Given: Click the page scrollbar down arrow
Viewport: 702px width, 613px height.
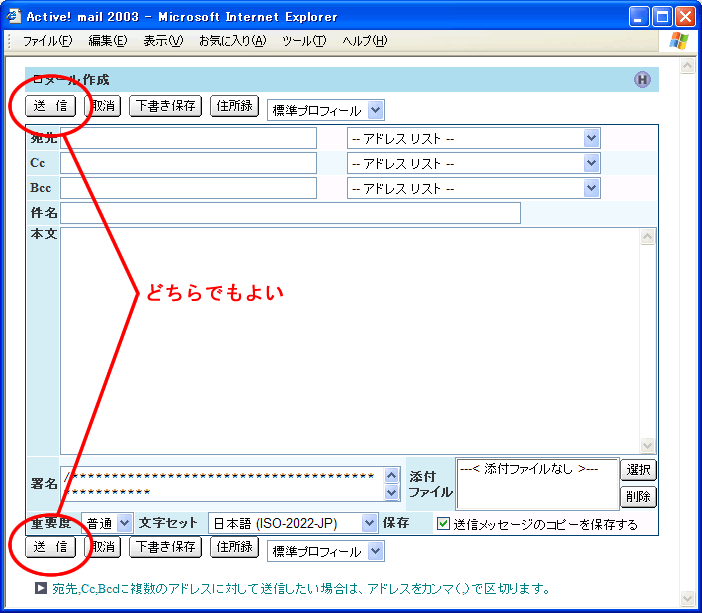Looking at the screenshot, I should [687, 598].
